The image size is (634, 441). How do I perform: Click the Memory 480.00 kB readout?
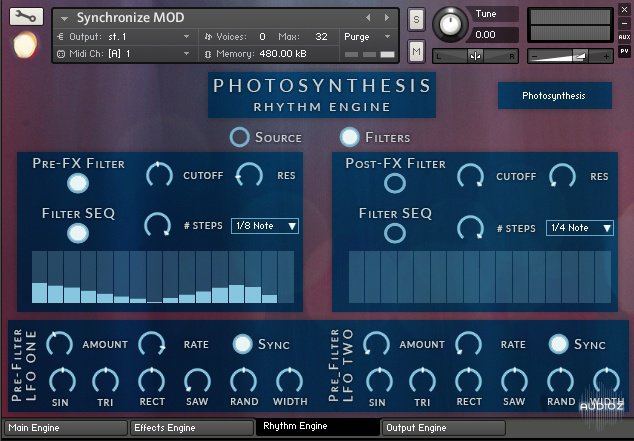[x=283, y=54]
